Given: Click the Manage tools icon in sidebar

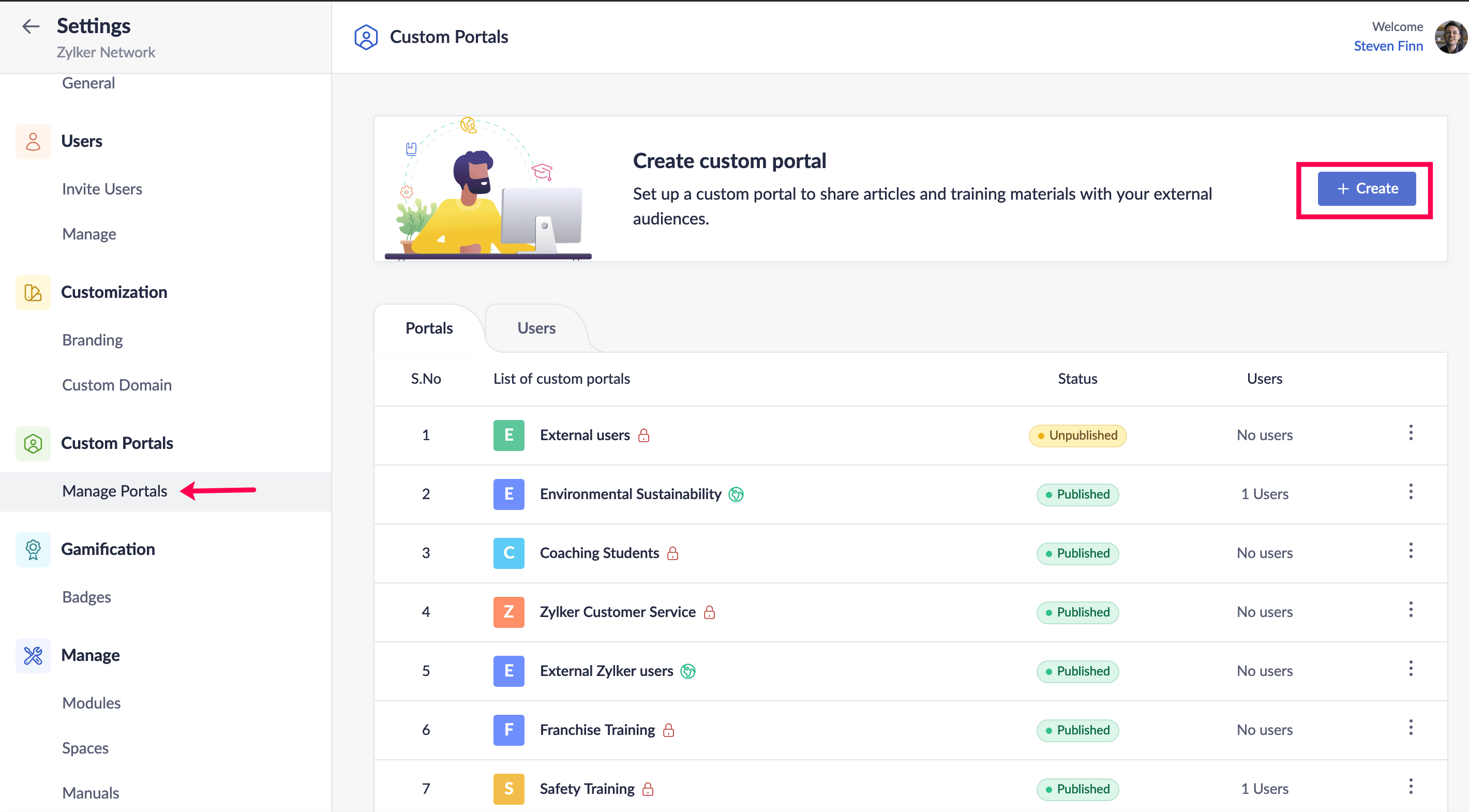Looking at the screenshot, I should point(33,656).
